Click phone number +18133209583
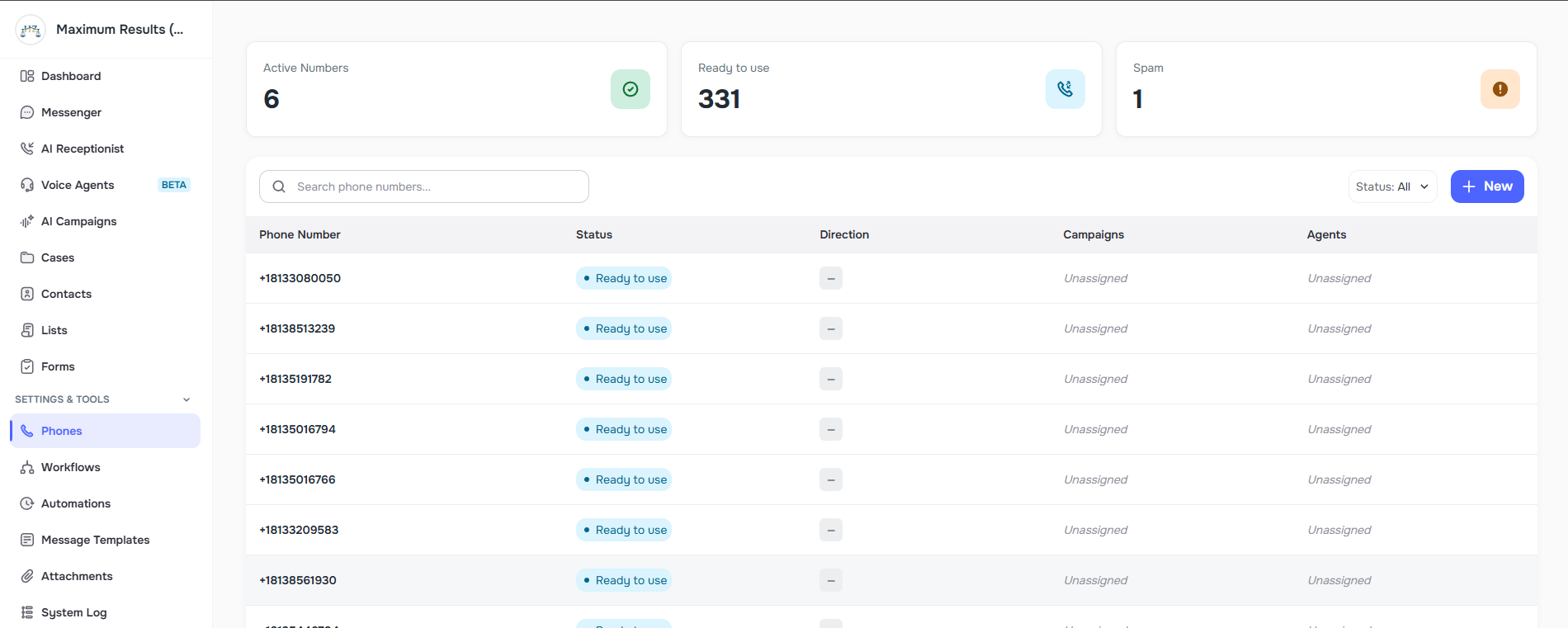This screenshot has width=1568, height=628. coord(299,530)
